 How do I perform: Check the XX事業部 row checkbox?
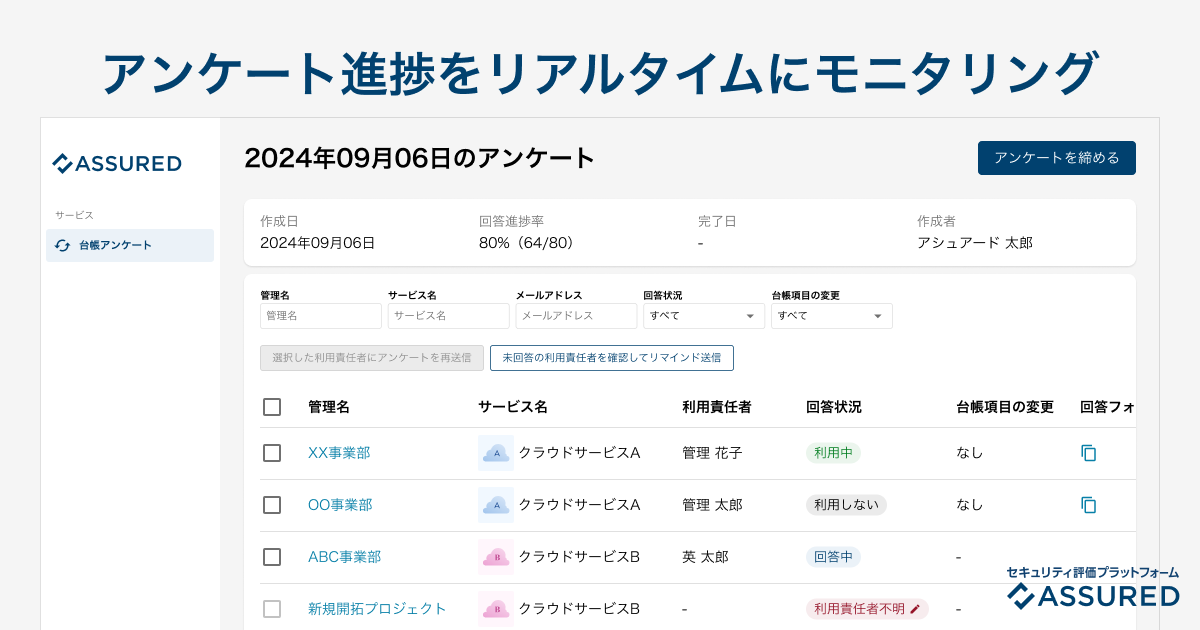click(272, 453)
